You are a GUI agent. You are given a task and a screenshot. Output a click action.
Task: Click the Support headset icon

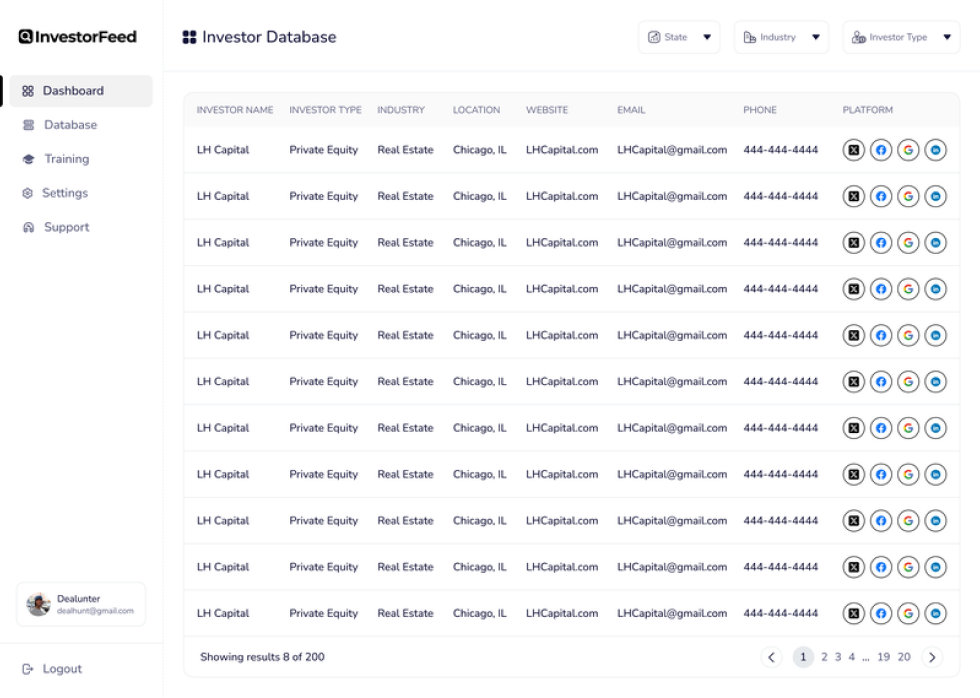pos(28,227)
